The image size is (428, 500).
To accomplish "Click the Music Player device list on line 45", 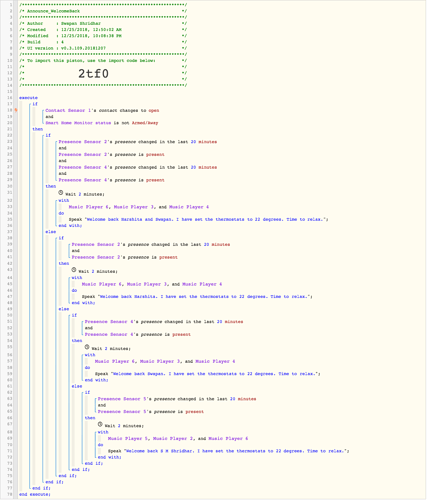I will coord(152,284).
